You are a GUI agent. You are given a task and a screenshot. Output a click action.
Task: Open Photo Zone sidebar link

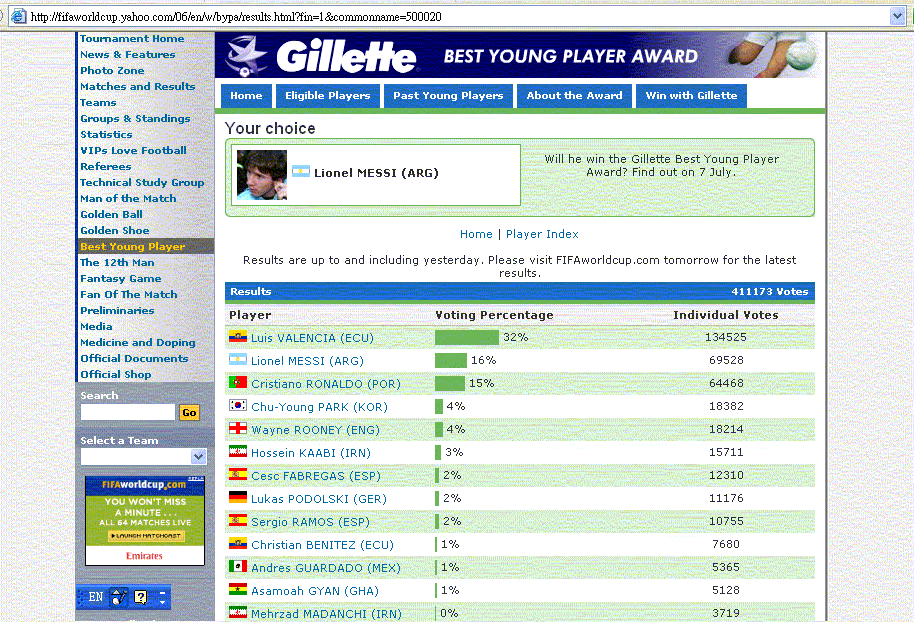pos(112,71)
